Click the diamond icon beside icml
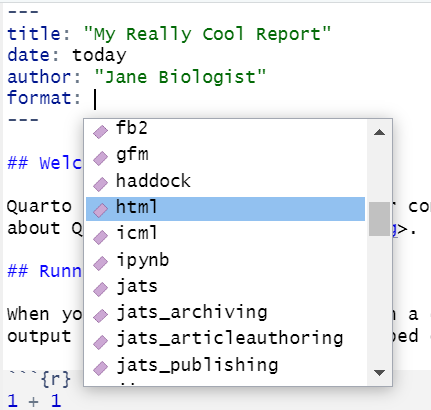 pyautogui.click(x=100, y=237)
